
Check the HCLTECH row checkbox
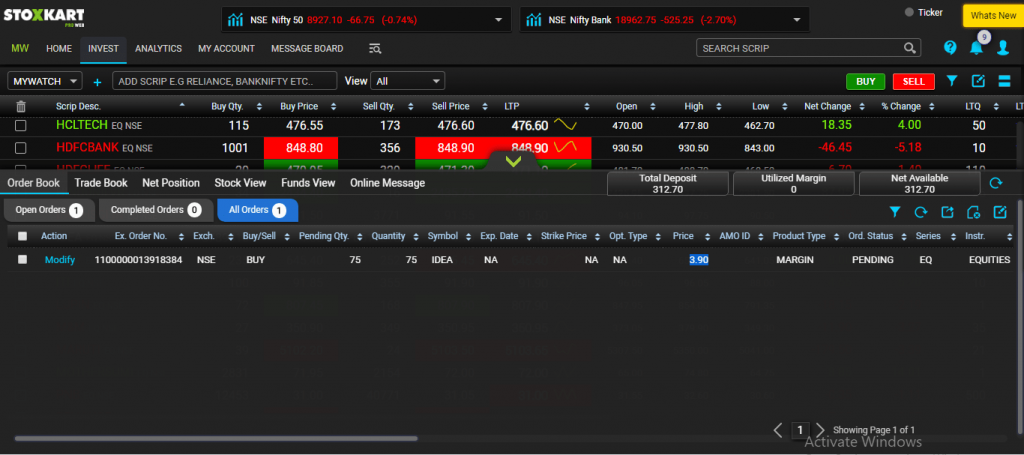20,125
